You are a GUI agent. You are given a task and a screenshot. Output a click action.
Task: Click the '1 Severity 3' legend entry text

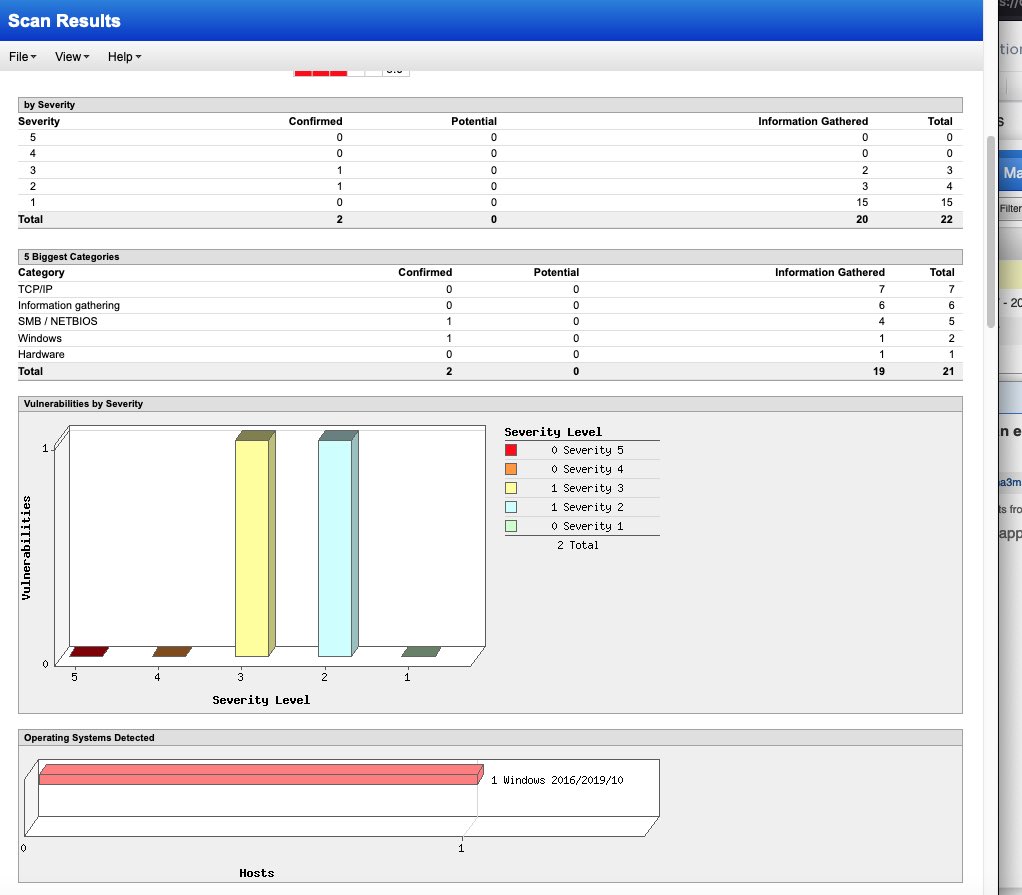coord(587,488)
